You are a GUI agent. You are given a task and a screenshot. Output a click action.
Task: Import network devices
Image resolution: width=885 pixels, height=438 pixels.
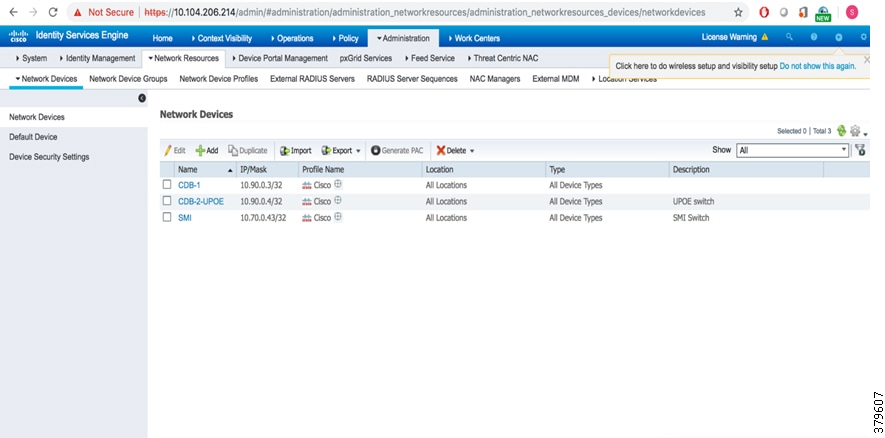pyautogui.click(x=296, y=151)
